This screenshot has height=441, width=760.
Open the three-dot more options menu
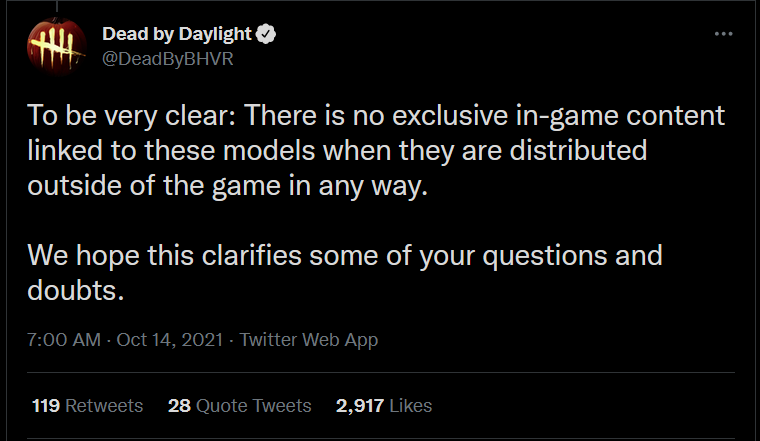tap(723, 34)
